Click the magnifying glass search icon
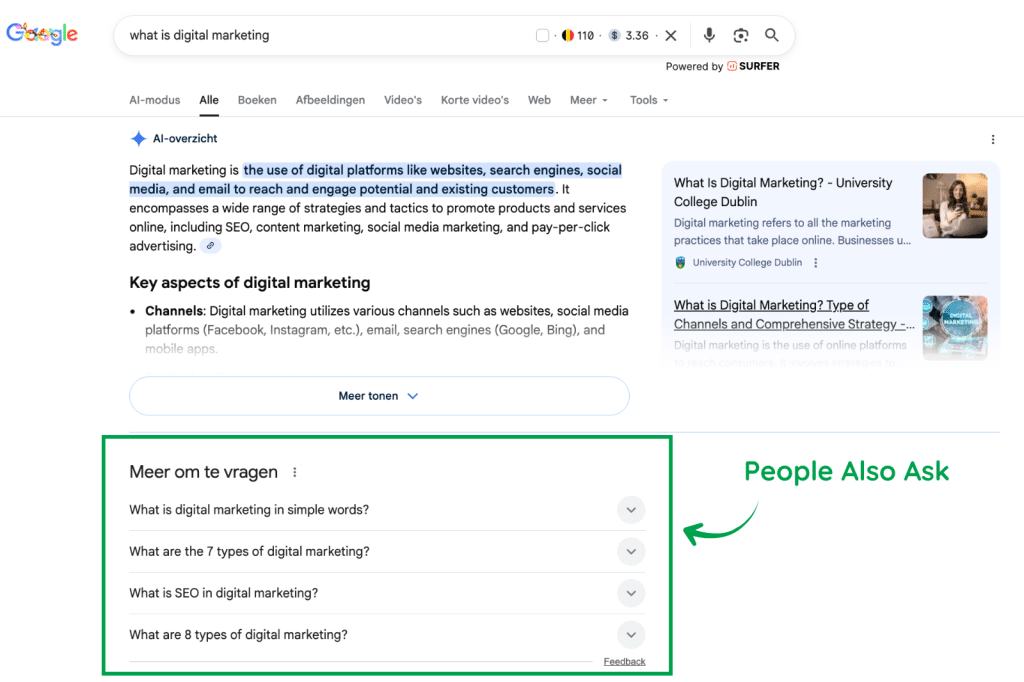Screen dimensions: 1024x682 coord(772,35)
